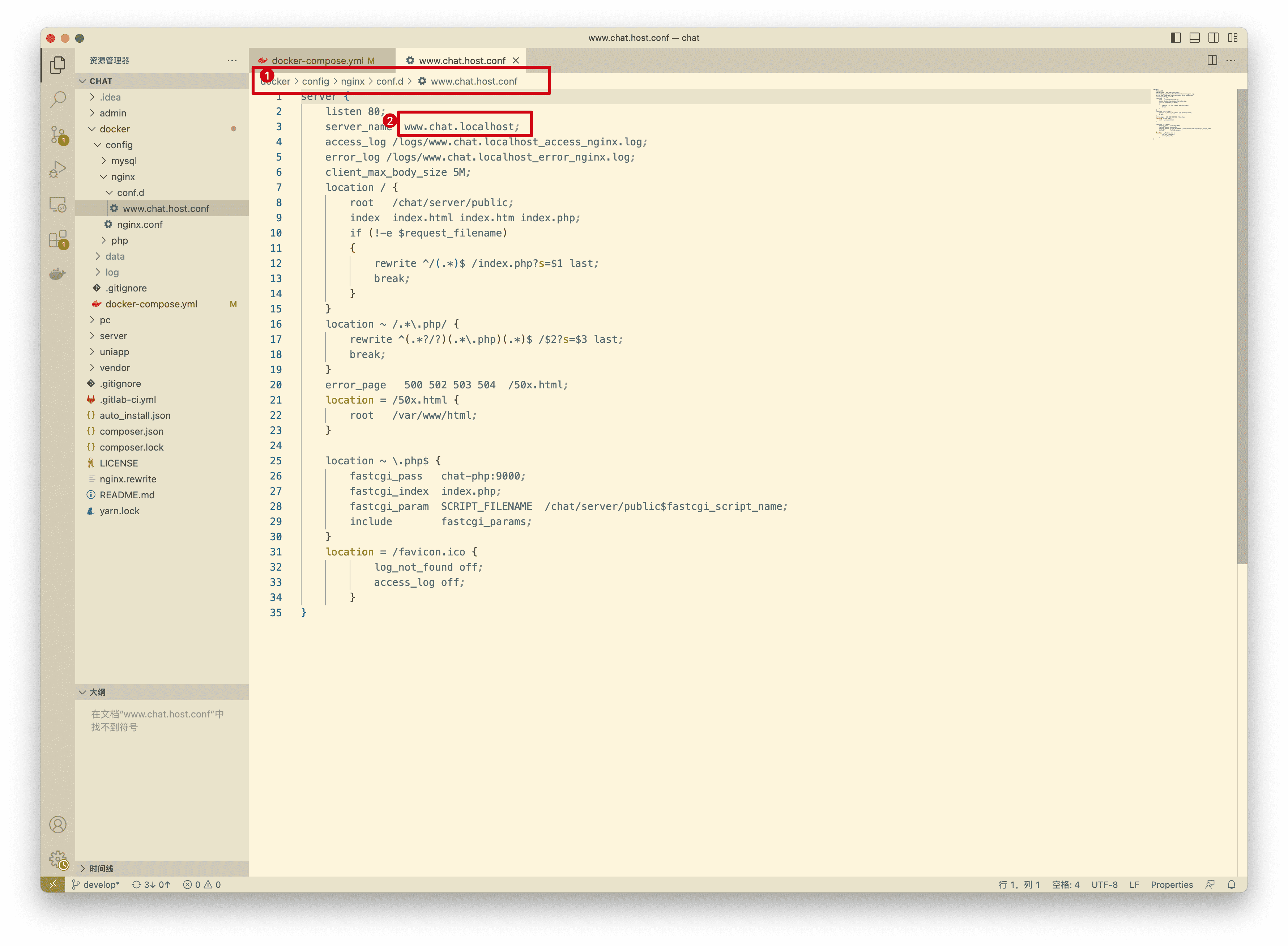Viewport: 1288px width, 946px height.
Task: Collapse the config folder
Action: click(x=162, y=145)
